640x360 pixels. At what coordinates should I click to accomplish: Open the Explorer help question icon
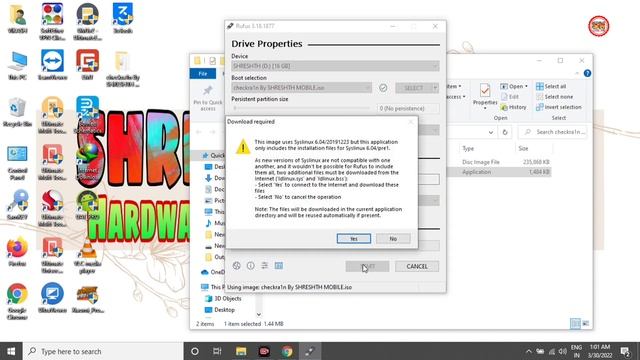(587, 73)
